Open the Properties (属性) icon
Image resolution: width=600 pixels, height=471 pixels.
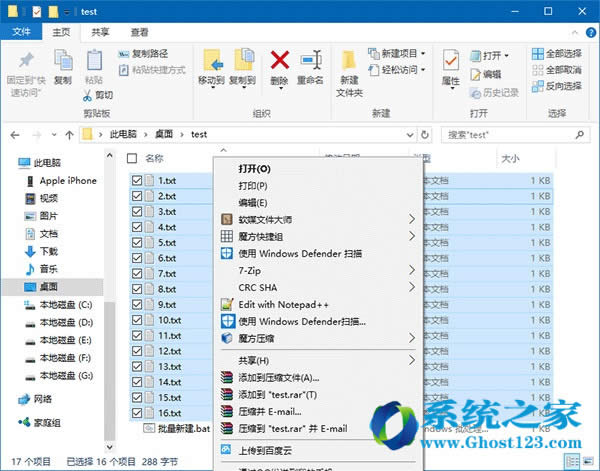[x=451, y=64]
